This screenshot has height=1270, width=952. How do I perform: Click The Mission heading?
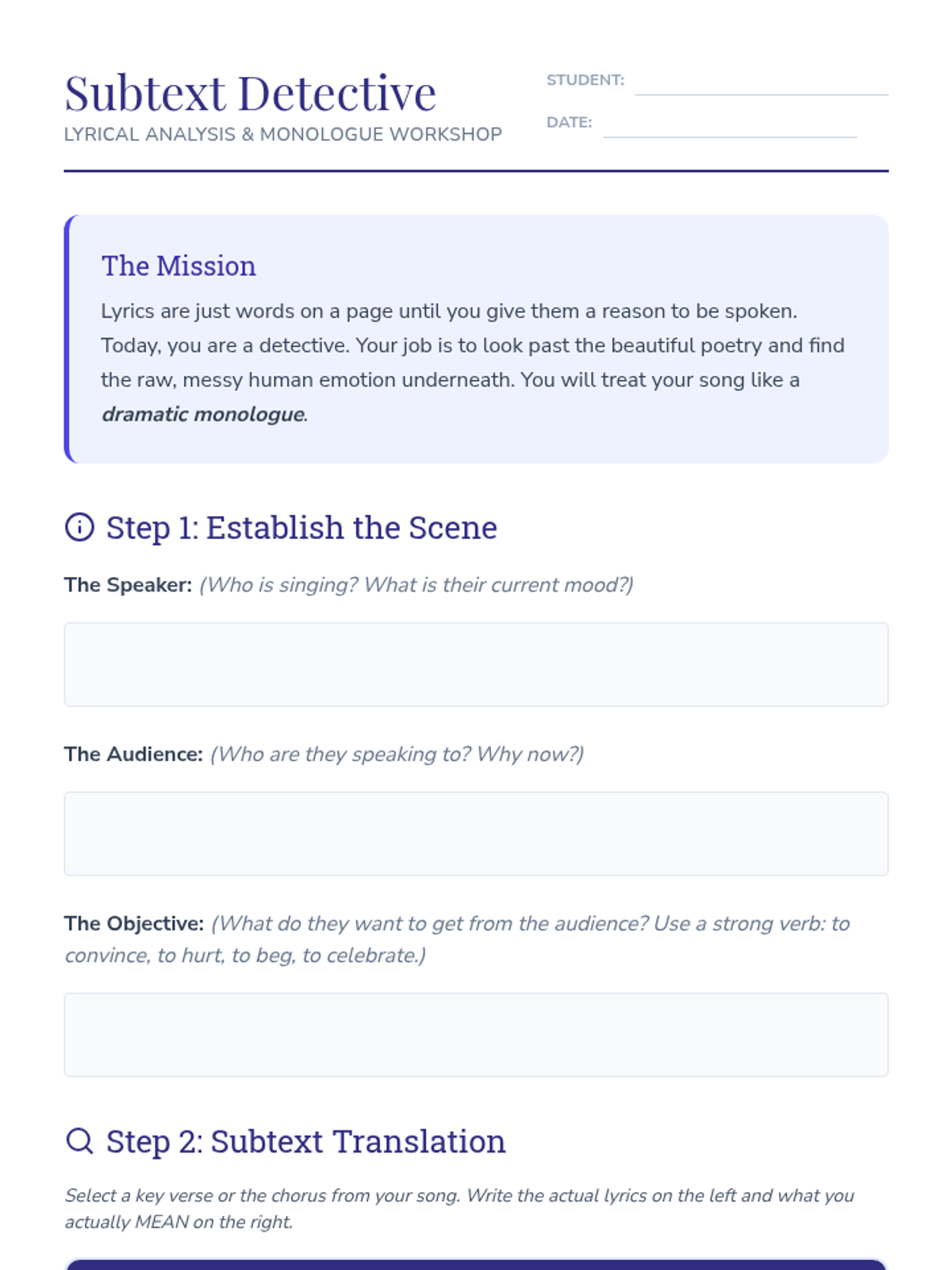[178, 266]
